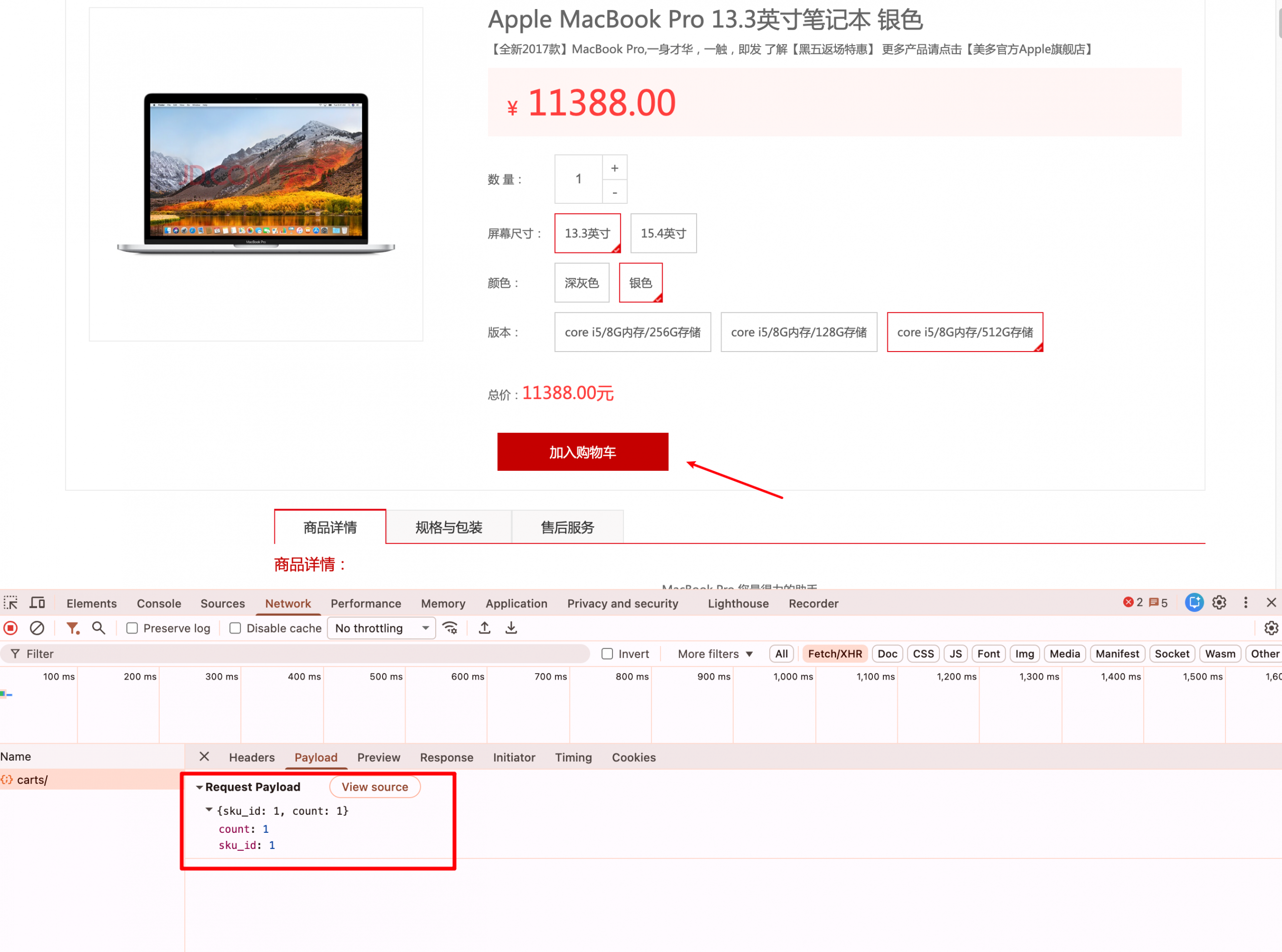Tick the Invert filter checkbox
The height and width of the screenshot is (952, 1282).
coord(607,654)
